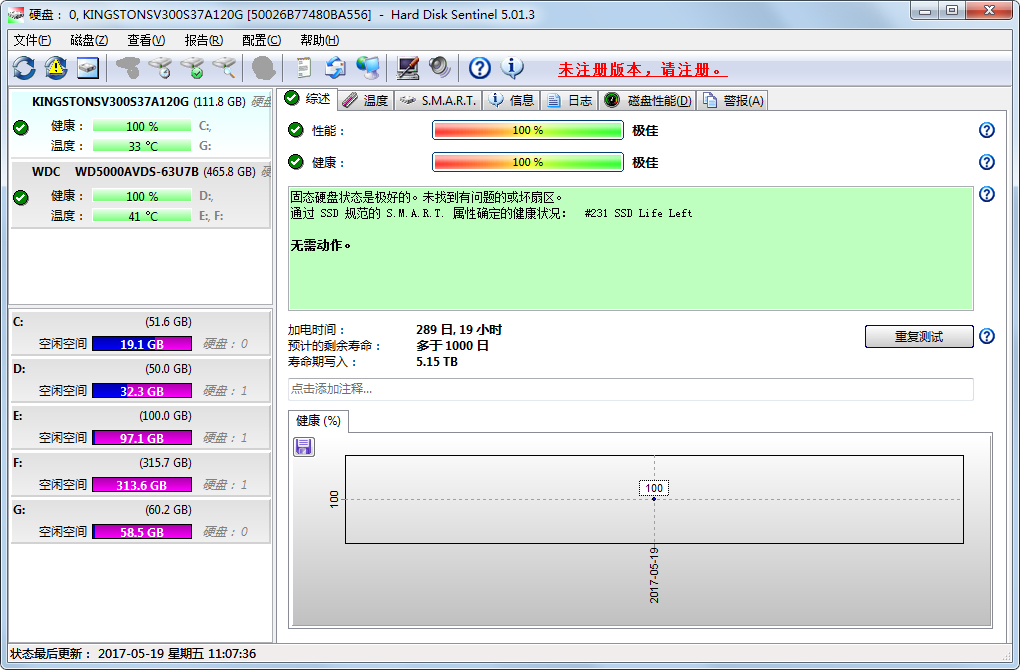
Task: Click the blue disk drive toolbar icon
Action: (88, 68)
